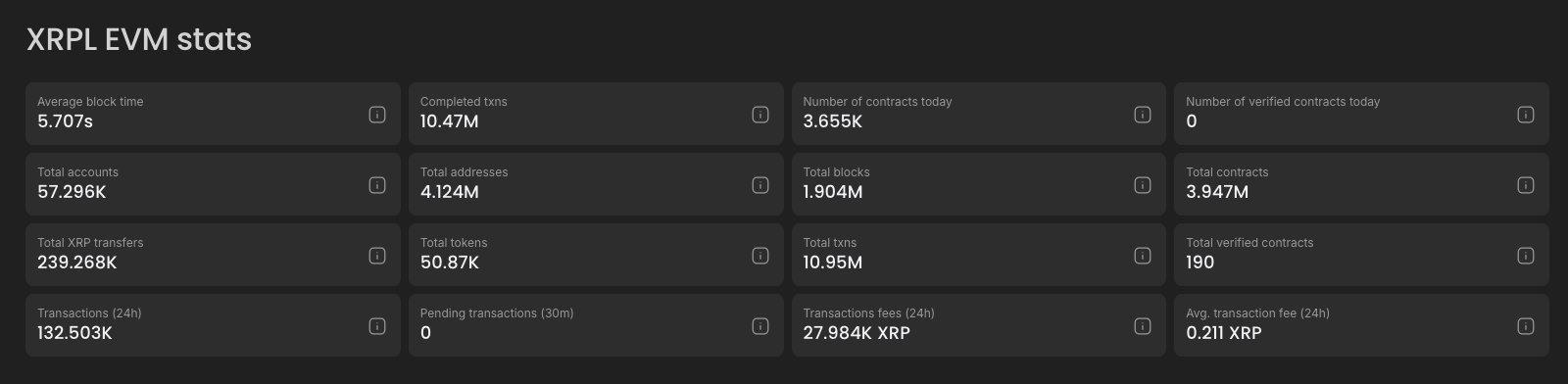
Task: Open info icon on Total txns card
Action: click(x=1143, y=256)
